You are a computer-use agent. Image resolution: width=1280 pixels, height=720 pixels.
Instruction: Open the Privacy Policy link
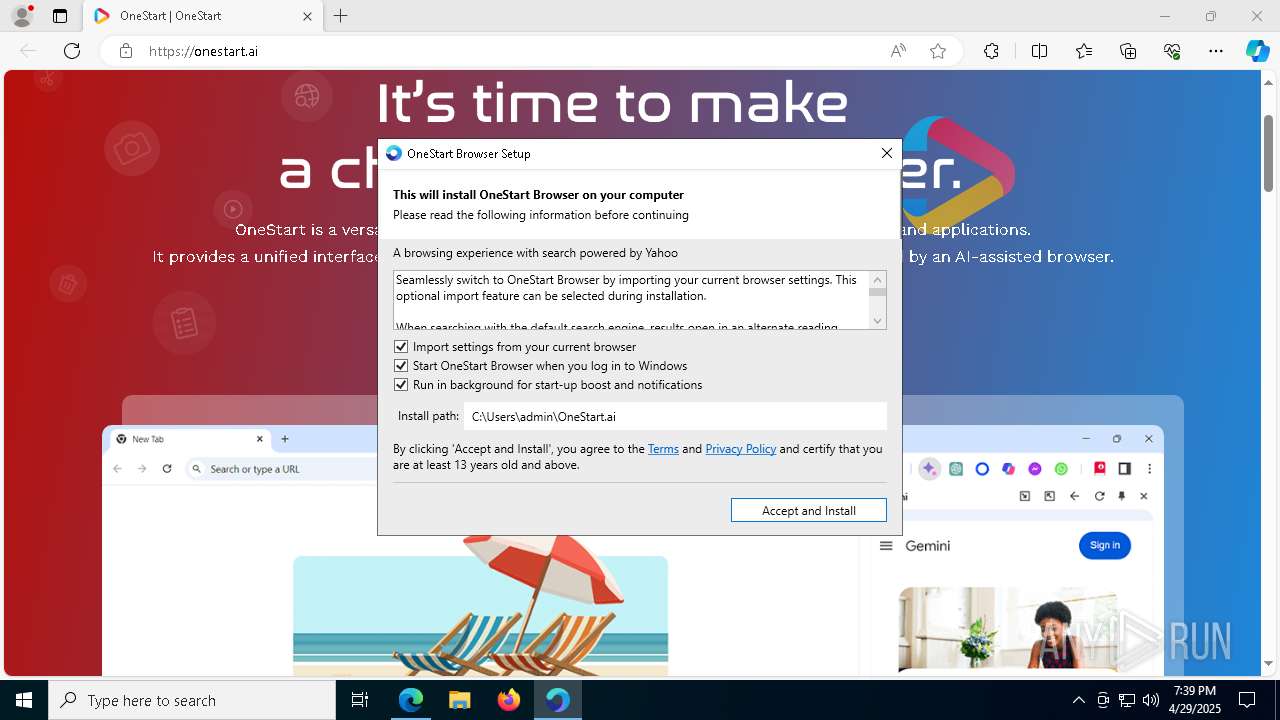(741, 449)
